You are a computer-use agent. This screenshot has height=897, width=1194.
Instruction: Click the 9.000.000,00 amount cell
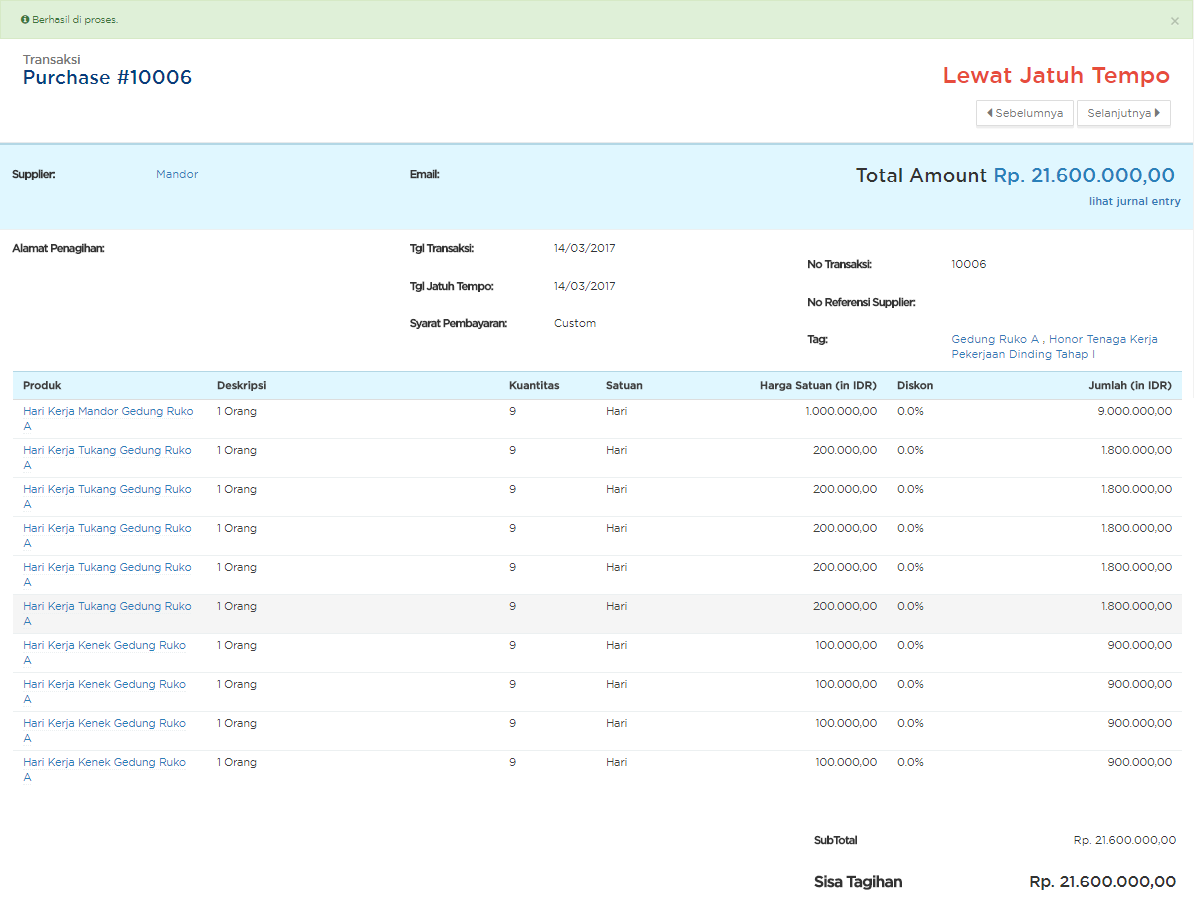click(x=1134, y=411)
